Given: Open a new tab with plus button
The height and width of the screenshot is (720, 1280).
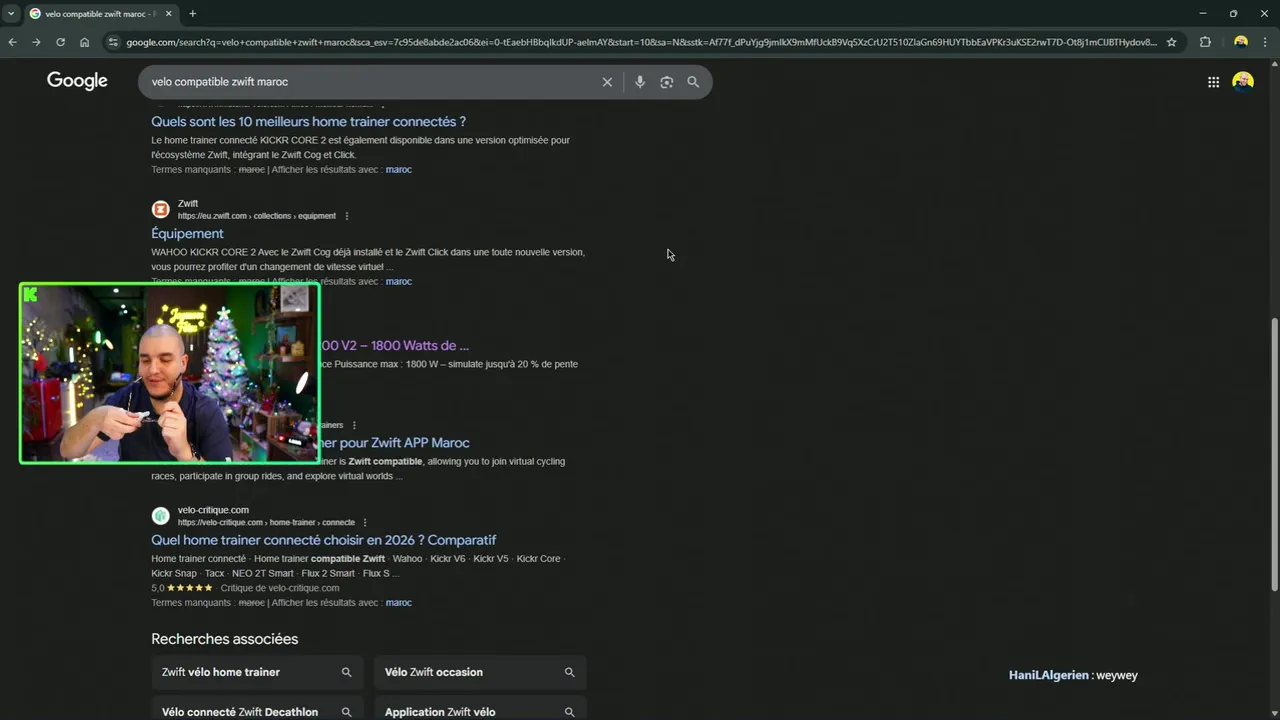Looking at the screenshot, I should [192, 13].
